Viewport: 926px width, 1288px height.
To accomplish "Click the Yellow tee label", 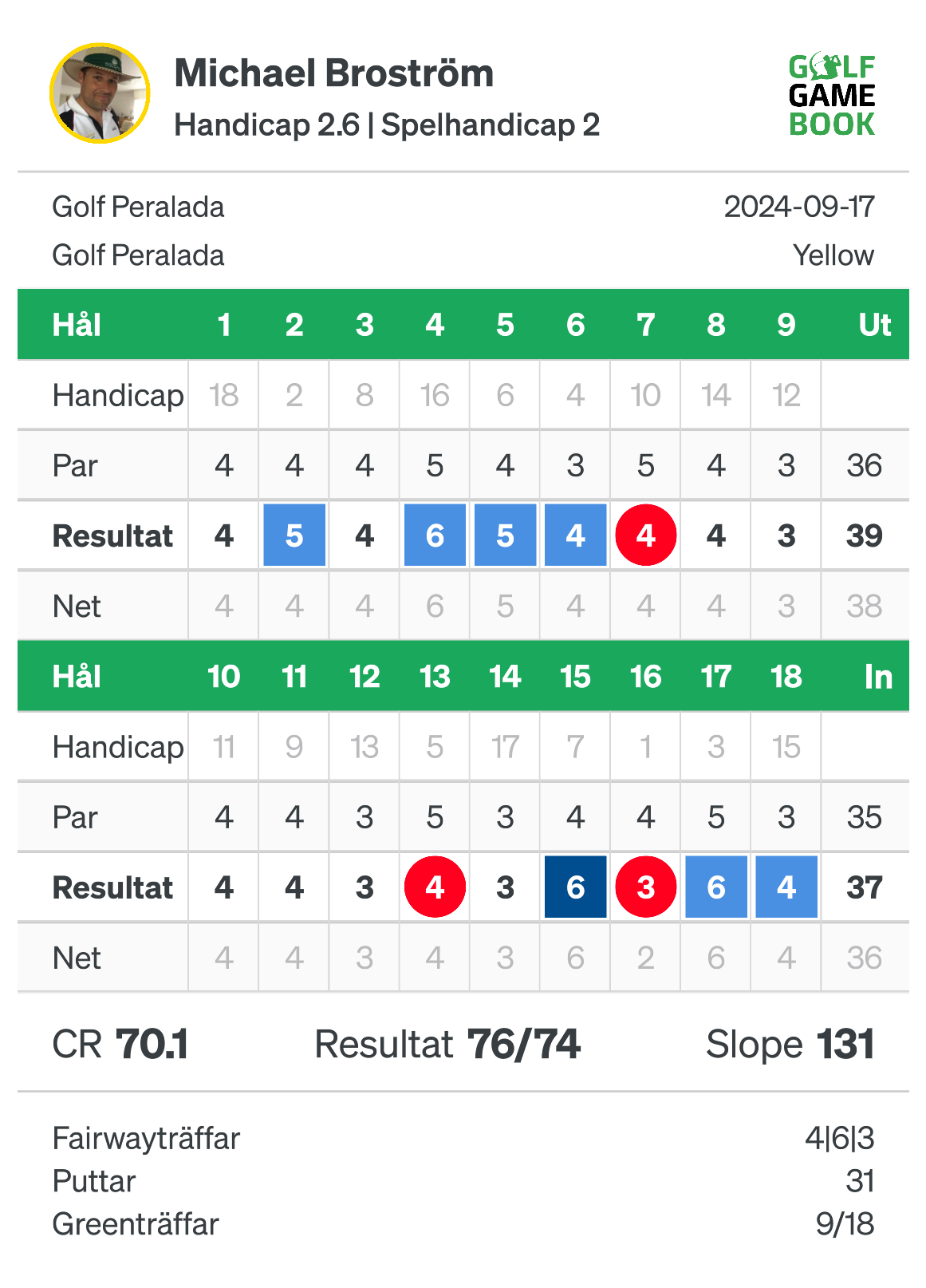I will click(x=833, y=255).
